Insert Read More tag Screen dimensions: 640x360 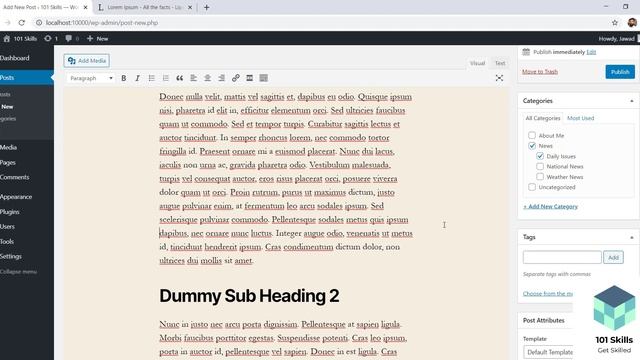249,78
